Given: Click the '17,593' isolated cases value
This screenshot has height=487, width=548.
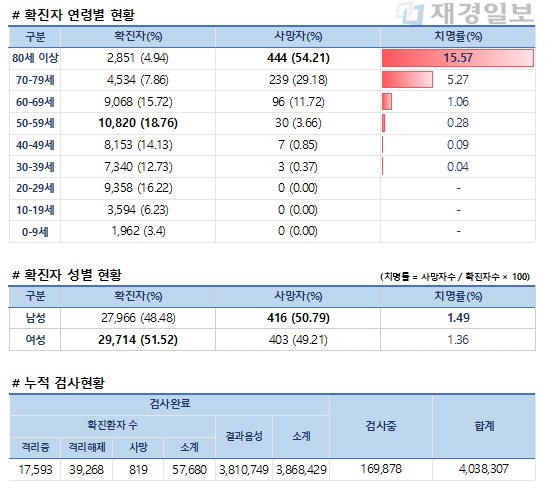Looking at the screenshot, I should [35, 470].
